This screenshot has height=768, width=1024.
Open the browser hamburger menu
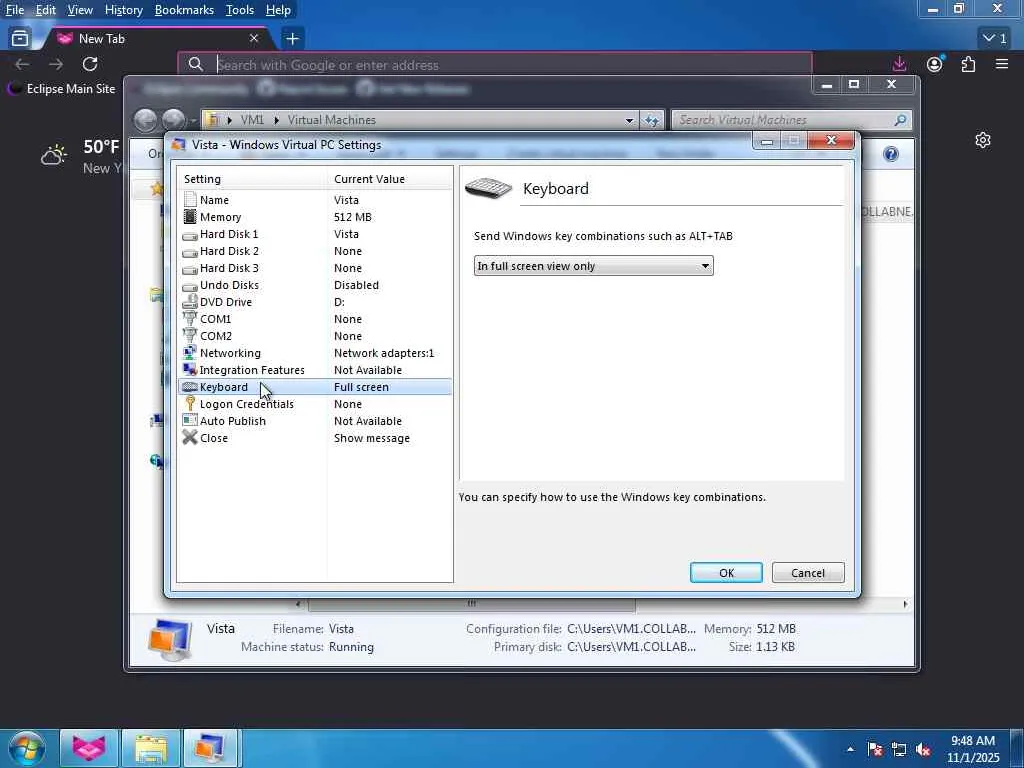1002,64
